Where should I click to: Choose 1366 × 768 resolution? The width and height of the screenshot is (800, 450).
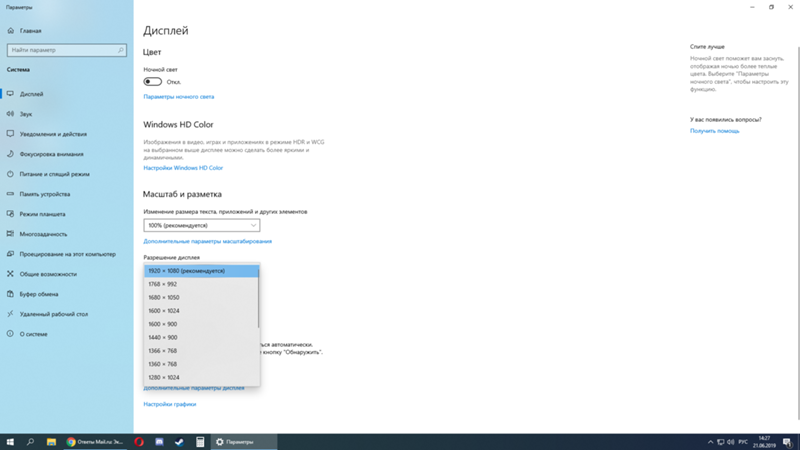coord(201,351)
